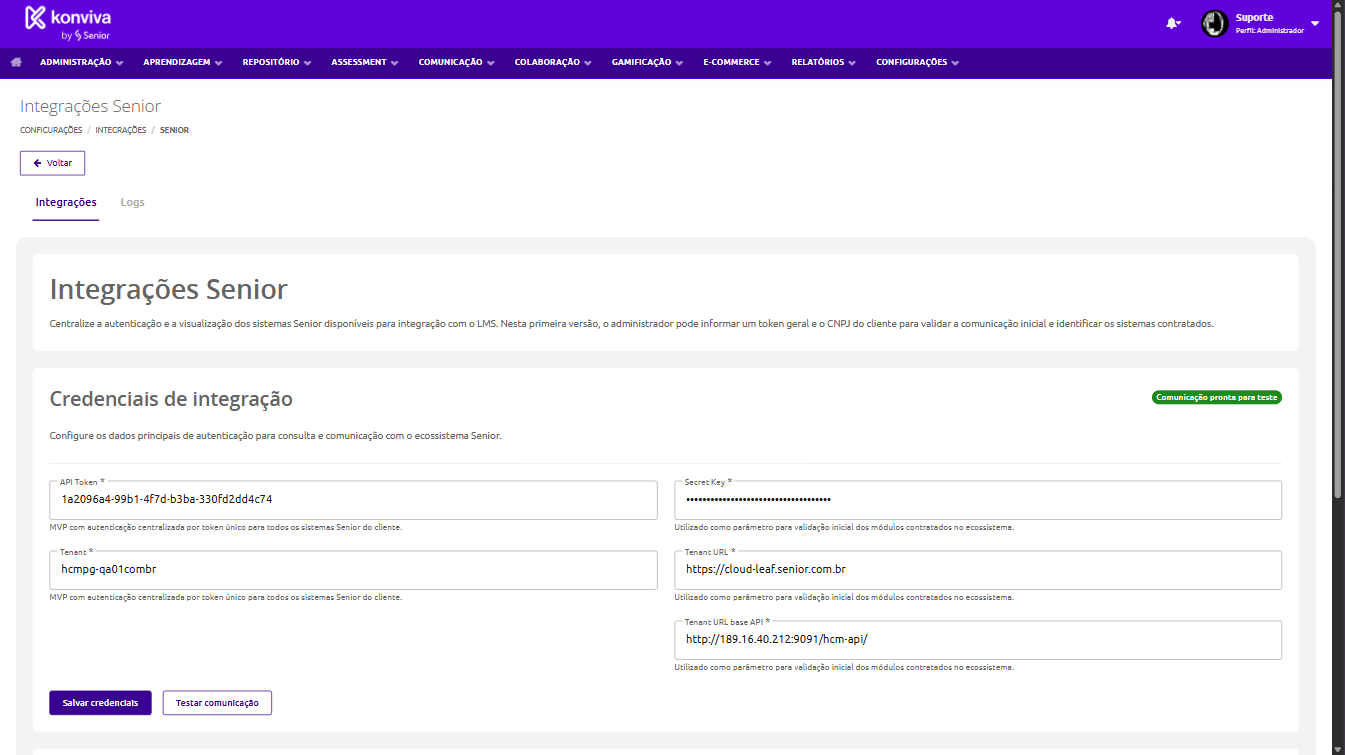
Task: Select the Integrações tab
Action: click(x=66, y=203)
